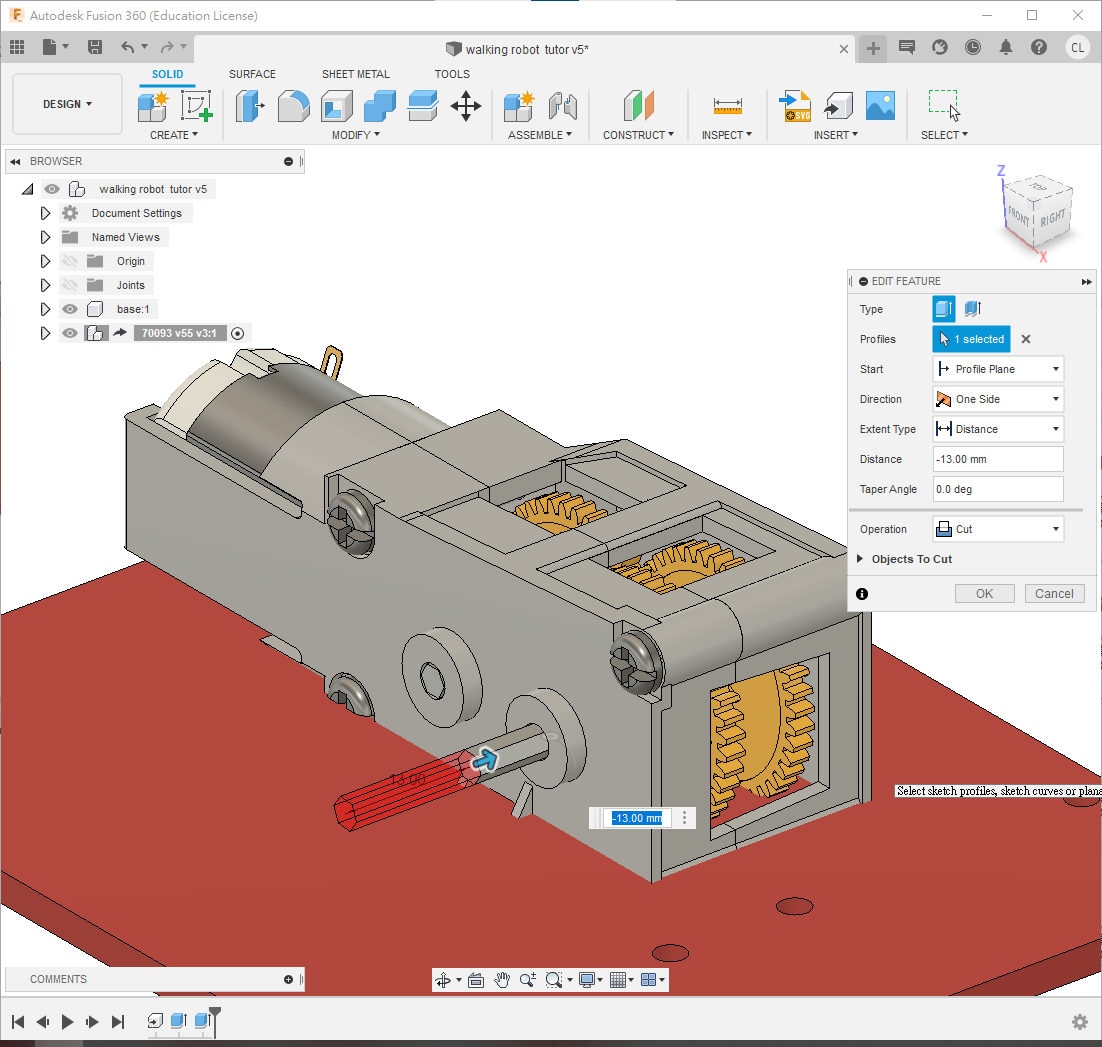The height and width of the screenshot is (1047, 1102).
Task: Click the Taper Angle input field
Action: [x=997, y=489]
